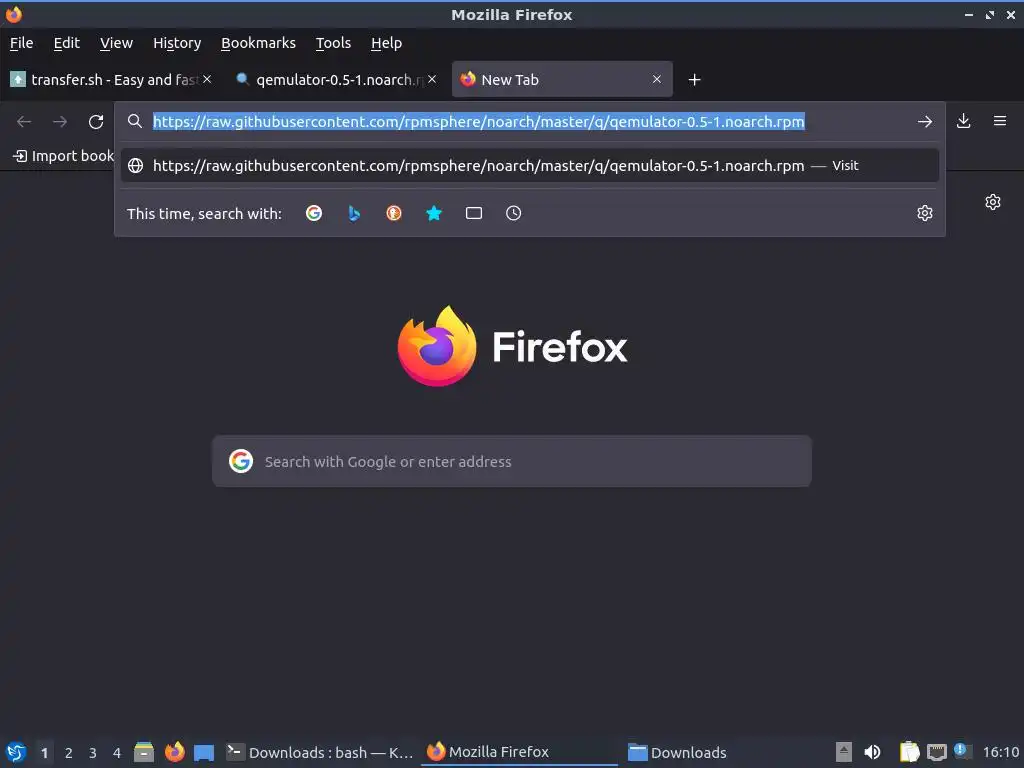
Task: Click the 16:10 clock
Action: pos(1000,752)
